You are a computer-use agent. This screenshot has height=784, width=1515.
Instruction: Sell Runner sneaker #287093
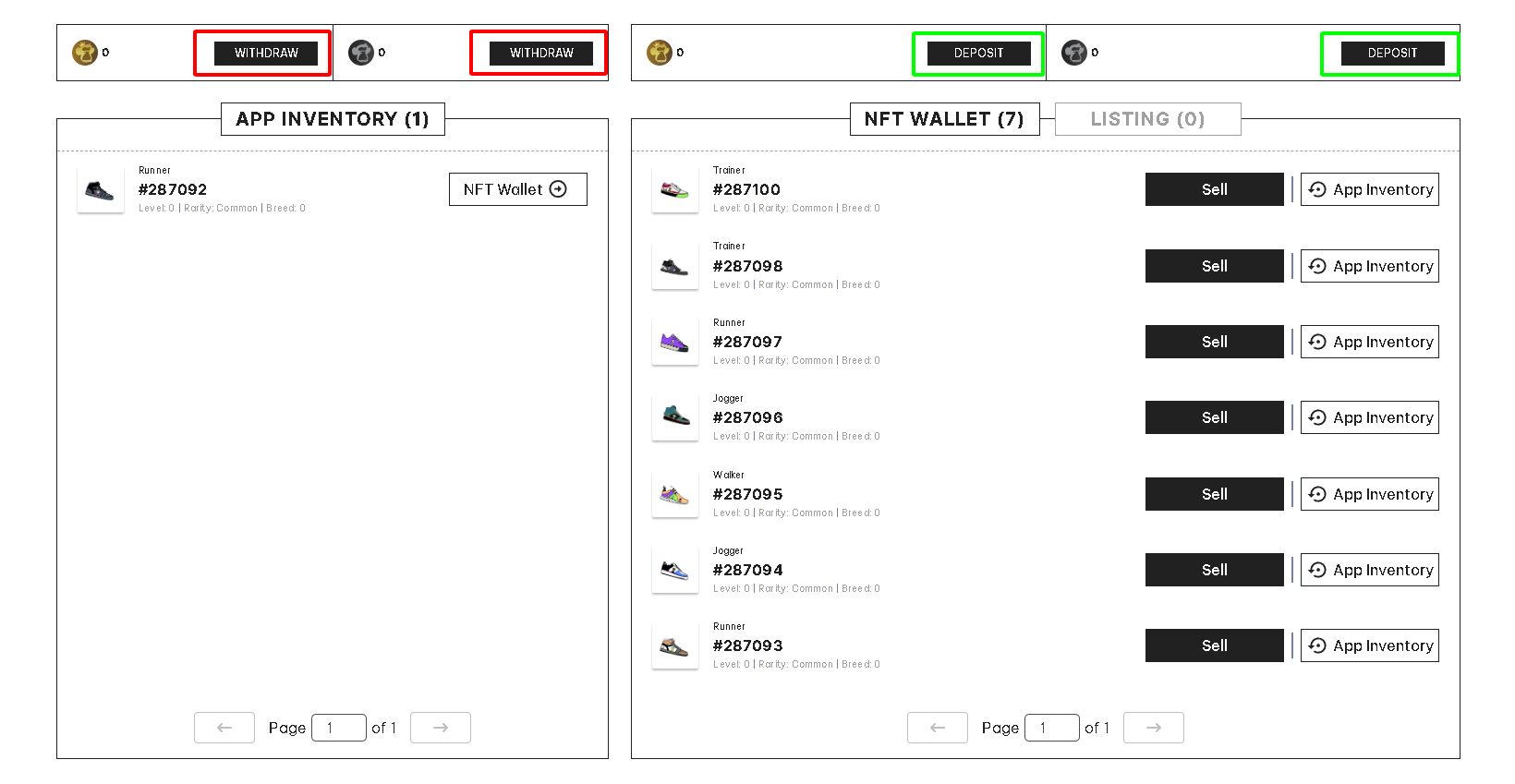point(1214,645)
